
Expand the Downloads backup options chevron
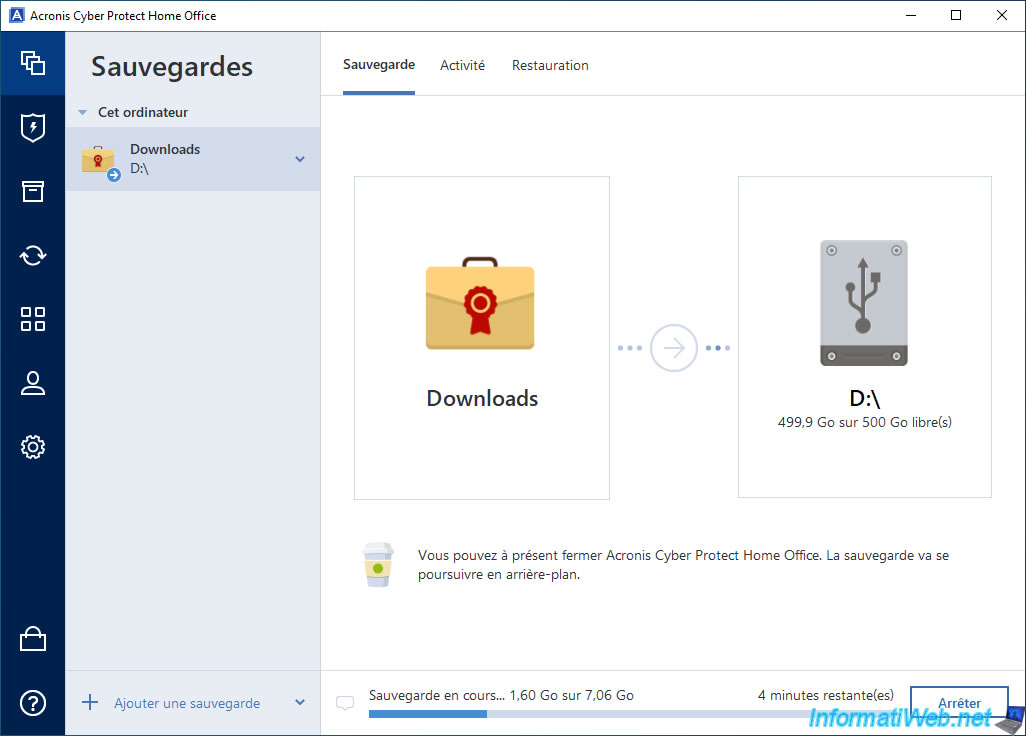(x=300, y=159)
